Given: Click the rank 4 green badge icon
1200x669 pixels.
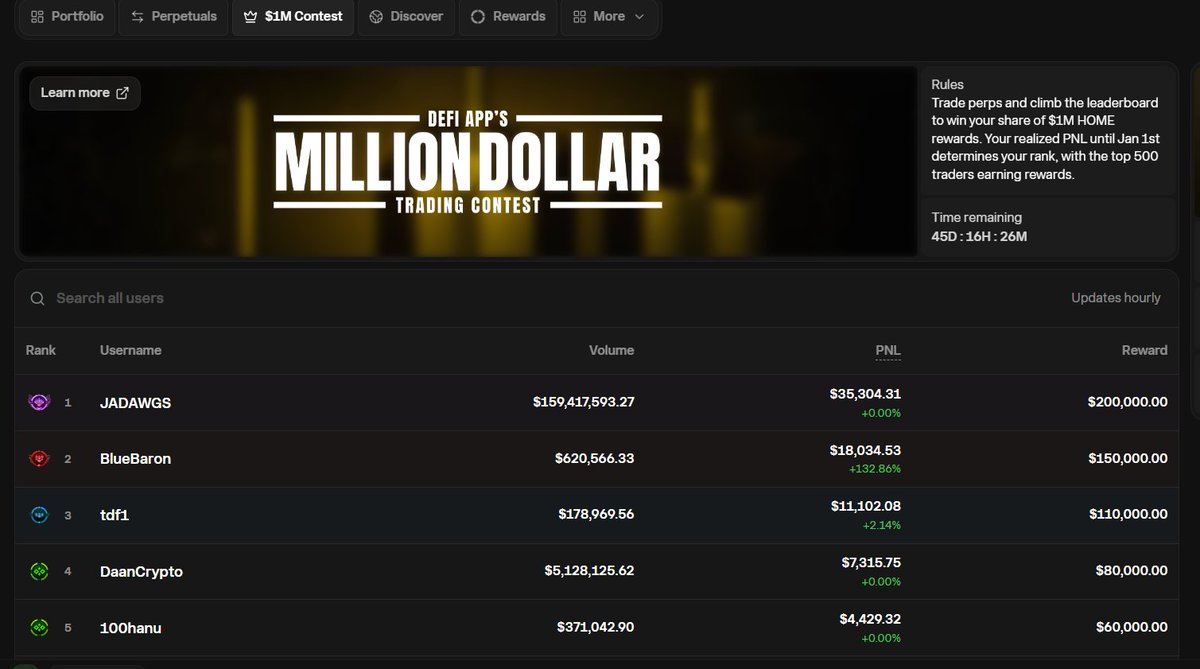Looking at the screenshot, I should click(39, 572).
